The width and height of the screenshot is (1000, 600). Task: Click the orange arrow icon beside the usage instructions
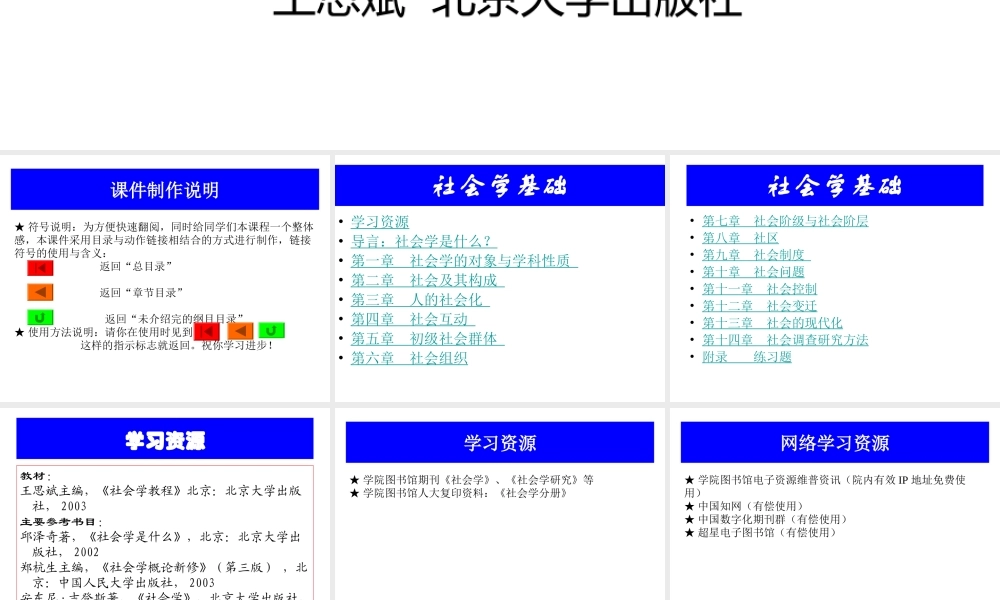(237, 330)
